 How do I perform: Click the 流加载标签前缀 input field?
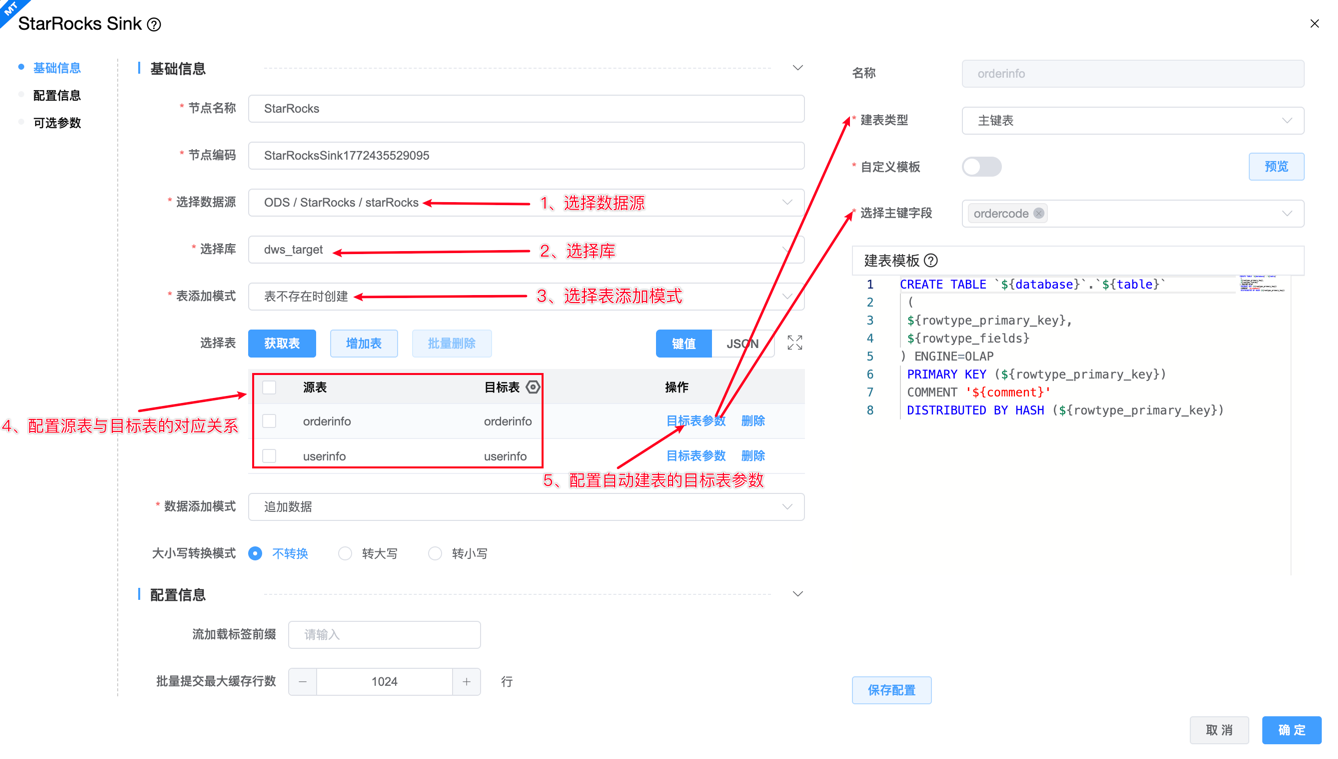pyautogui.click(x=384, y=635)
